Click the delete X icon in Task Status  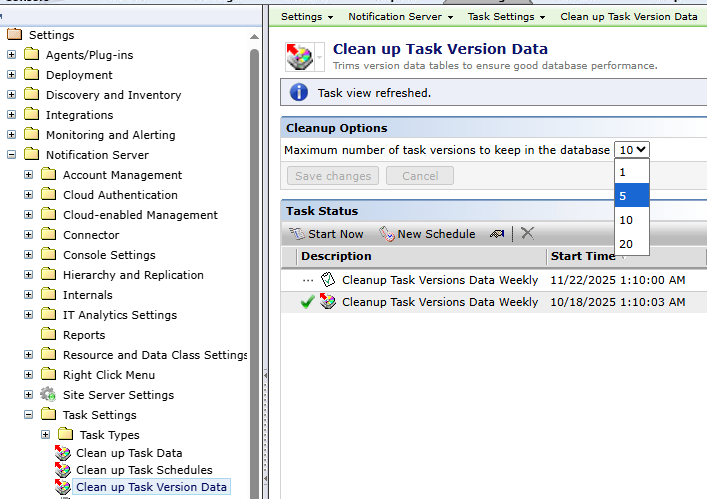coord(527,233)
